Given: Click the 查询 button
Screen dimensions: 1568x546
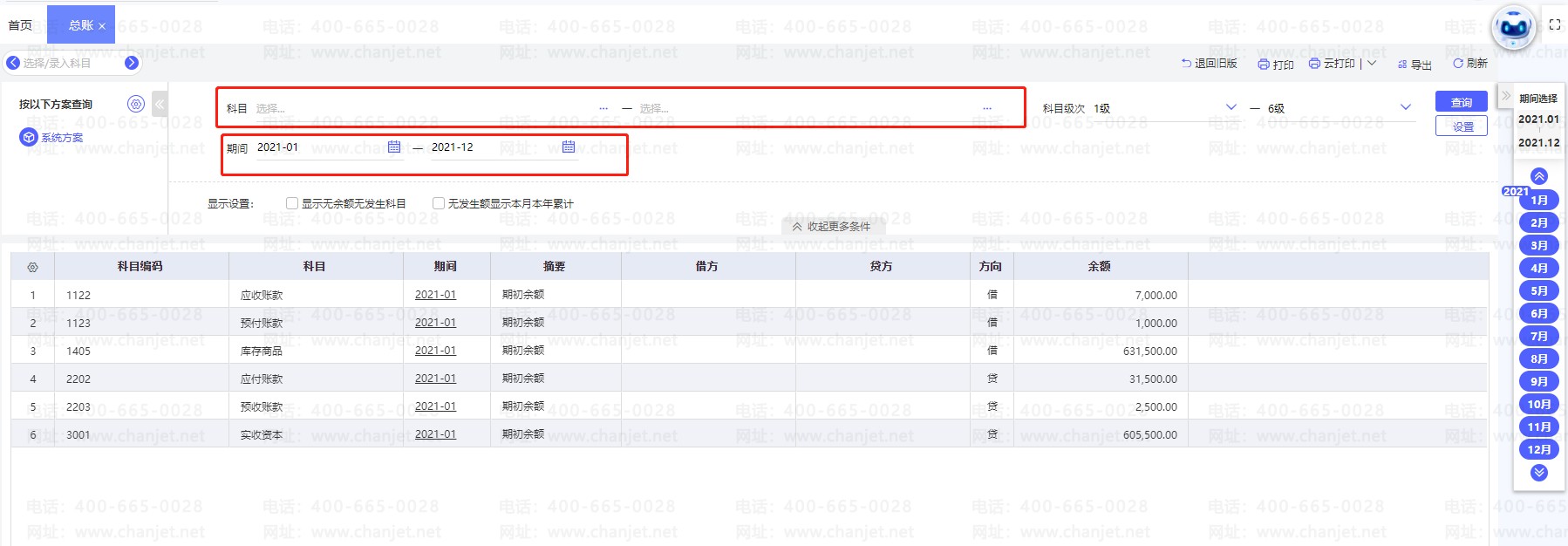Looking at the screenshot, I should click(1461, 102).
